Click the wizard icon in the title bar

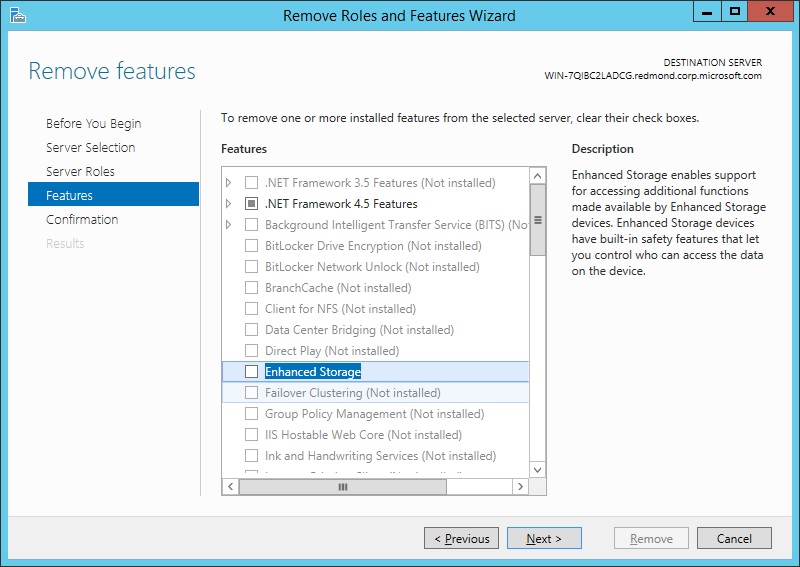[17, 15]
